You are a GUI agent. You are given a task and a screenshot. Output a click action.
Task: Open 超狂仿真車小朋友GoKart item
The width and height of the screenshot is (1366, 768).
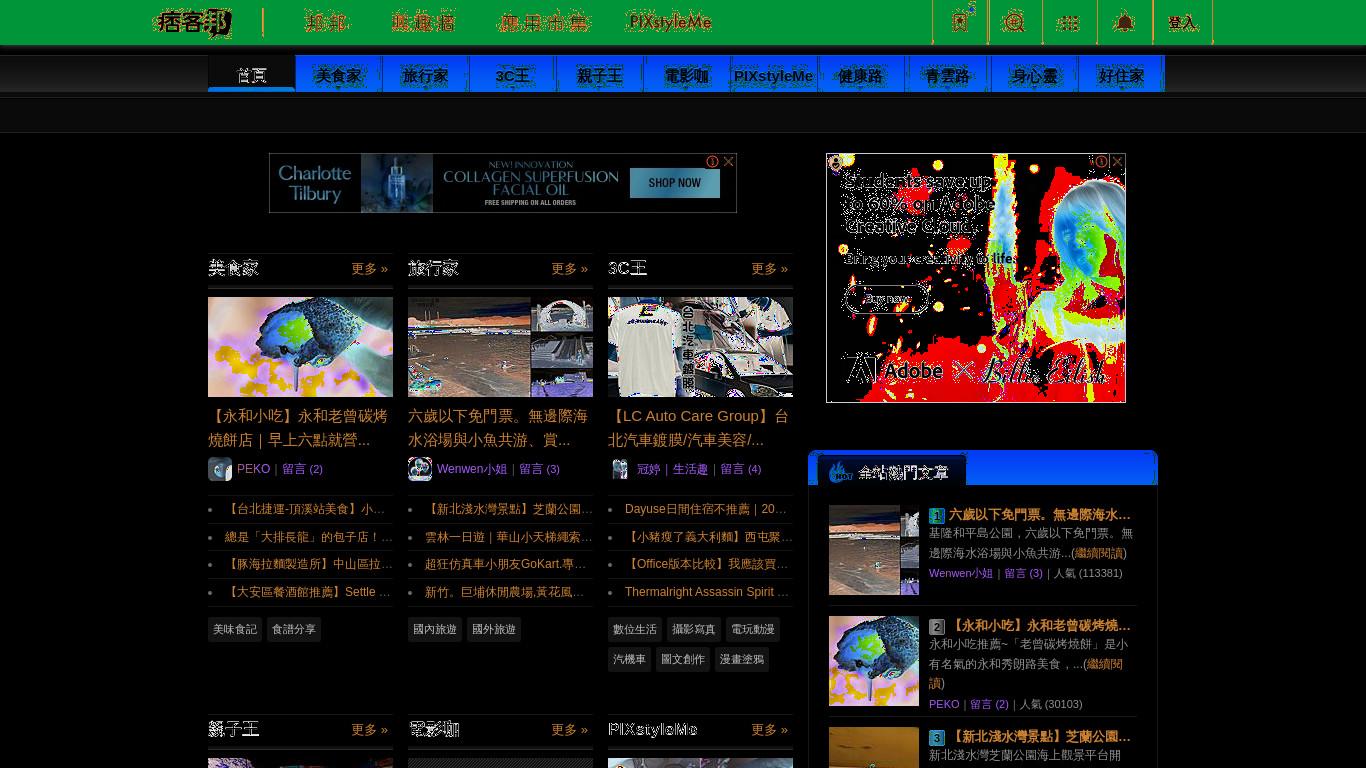[506, 564]
